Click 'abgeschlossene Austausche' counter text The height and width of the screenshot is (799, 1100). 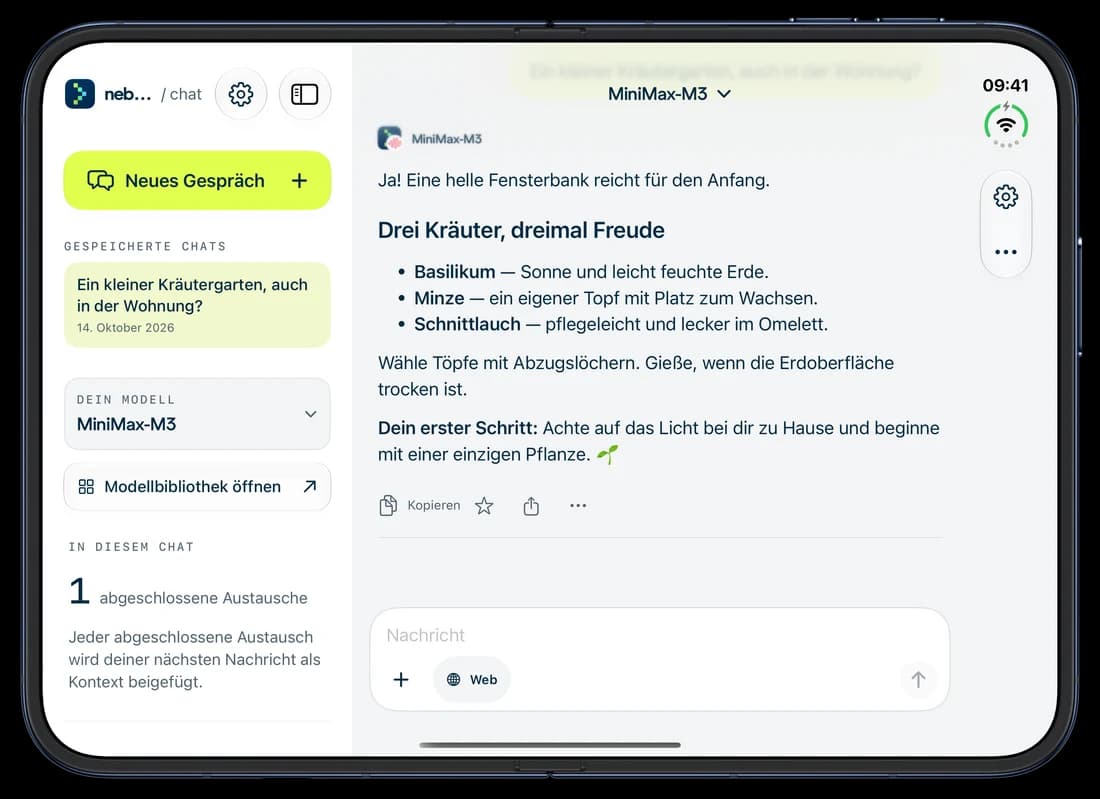click(x=203, y=598)
